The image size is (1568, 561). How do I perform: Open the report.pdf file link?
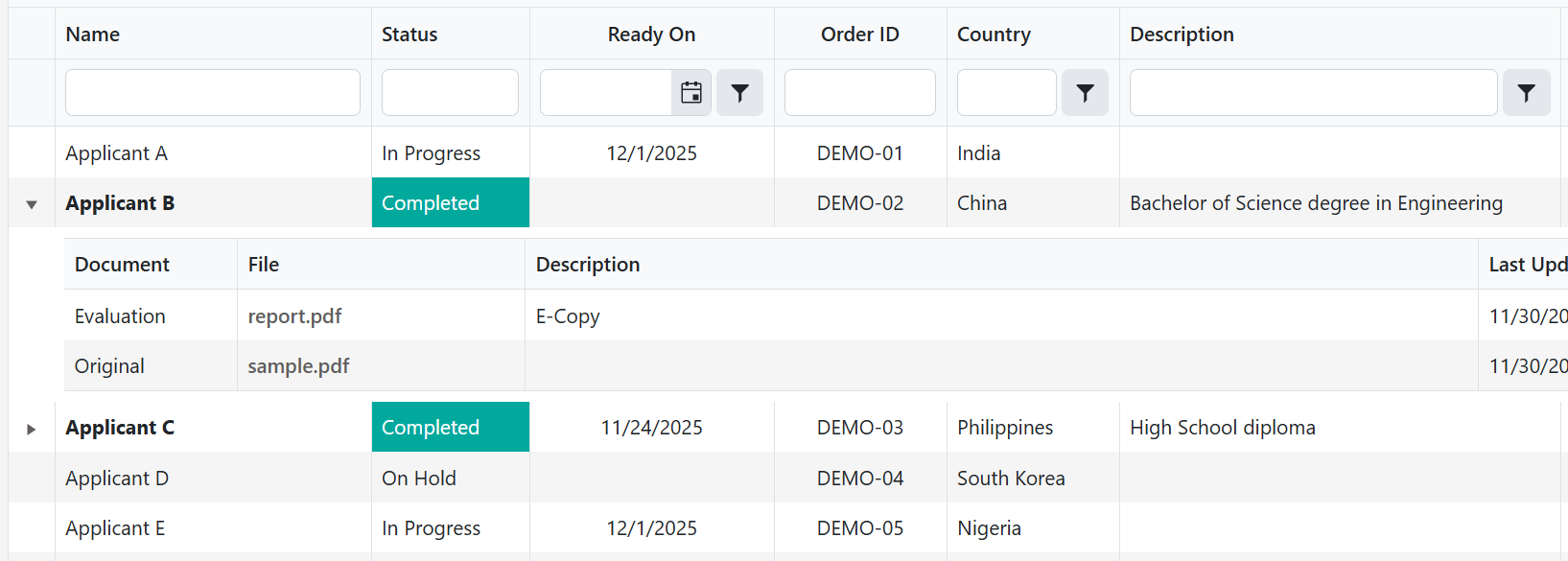click(x=294, y=316)
